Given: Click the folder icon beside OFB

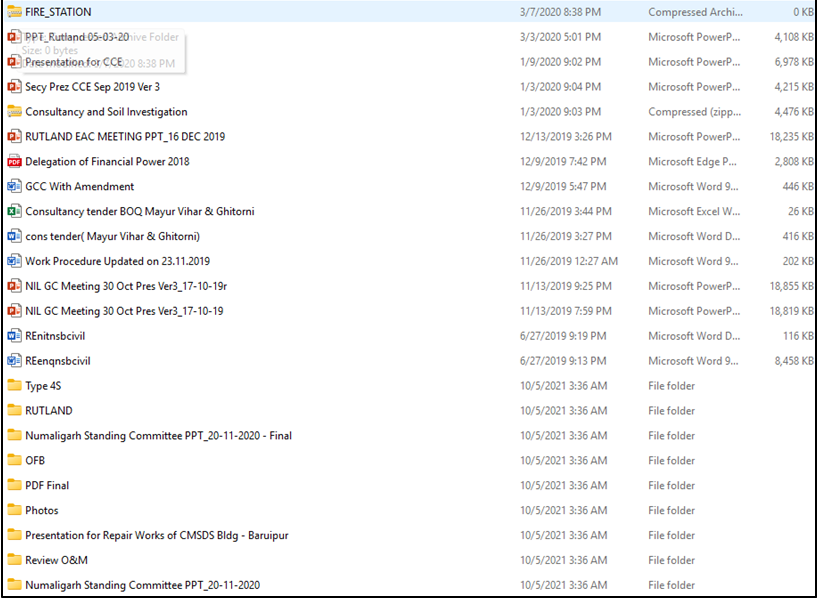Looking at the screenshot, I should coord(14,461).
